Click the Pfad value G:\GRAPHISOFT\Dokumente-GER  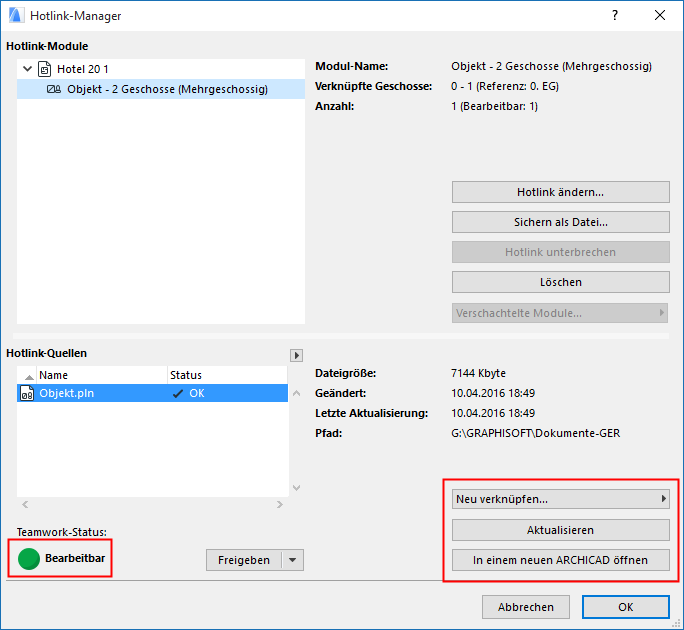point(535,433)
